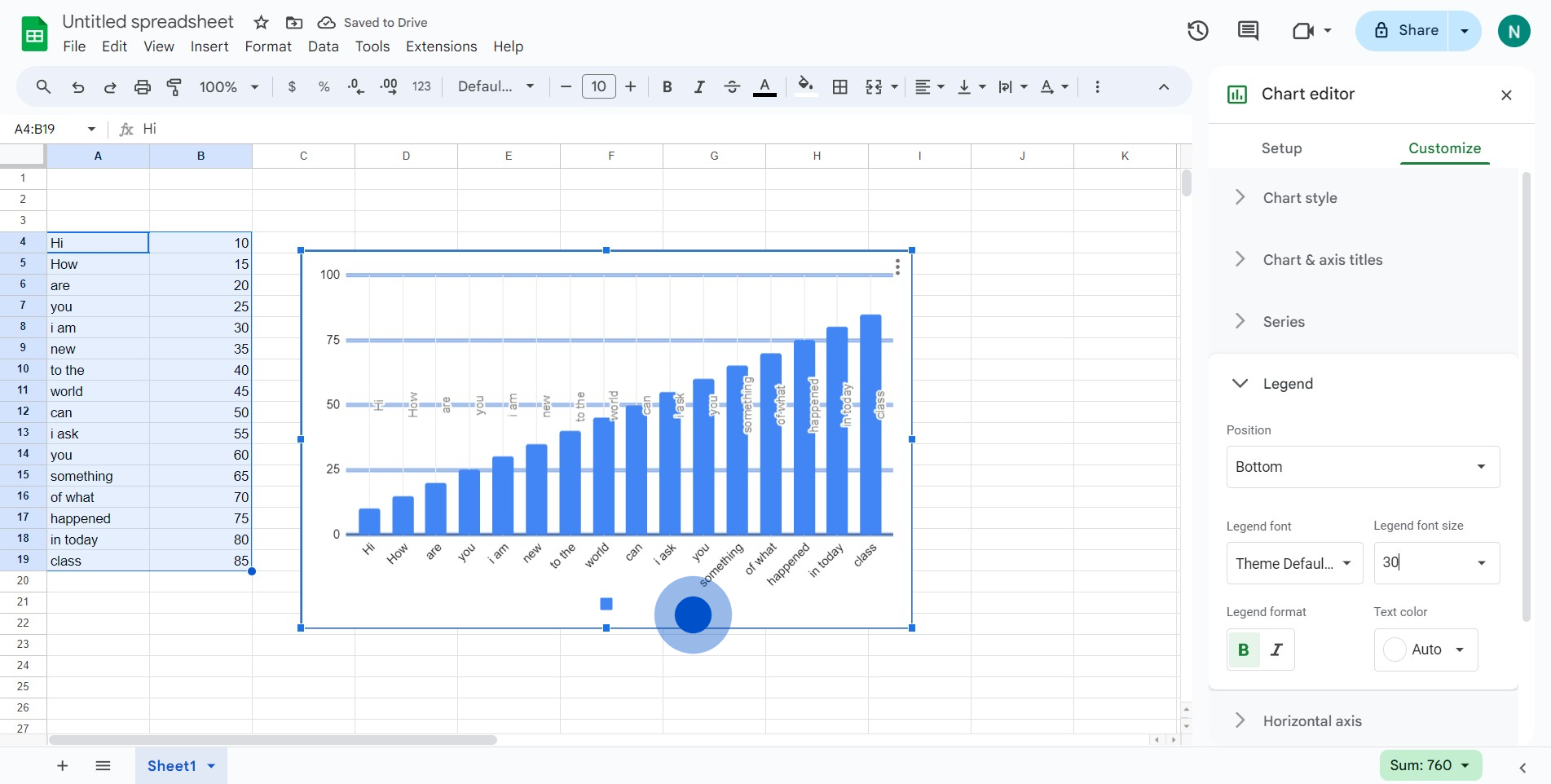Click the Sum: 760 button
This screenshot has width=1551, height=784.
tap(1430, 765)
